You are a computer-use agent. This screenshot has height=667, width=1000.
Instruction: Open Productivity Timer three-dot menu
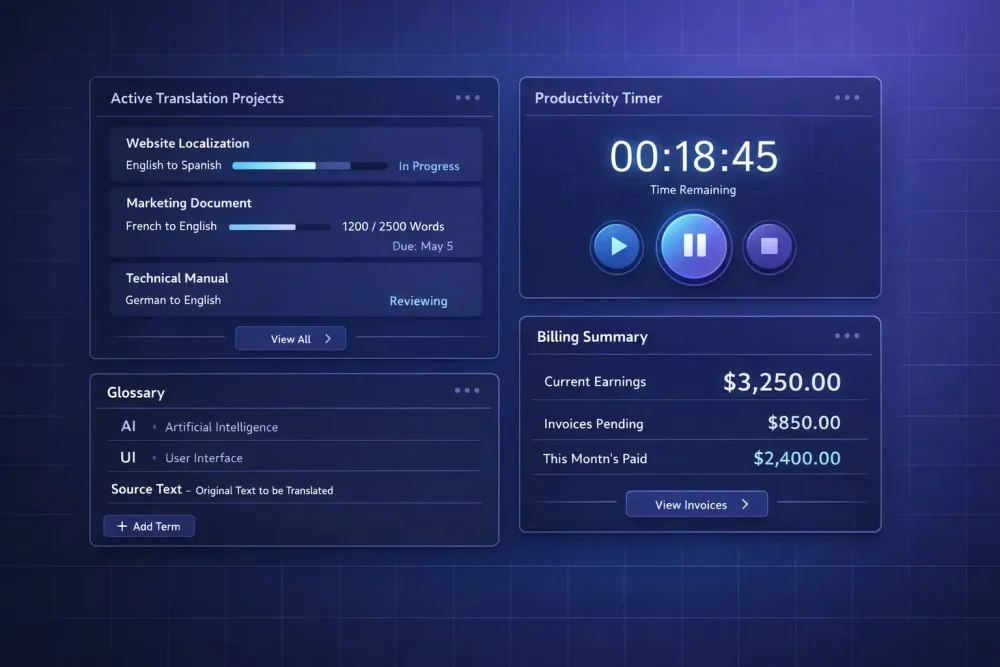pos(846,98)
